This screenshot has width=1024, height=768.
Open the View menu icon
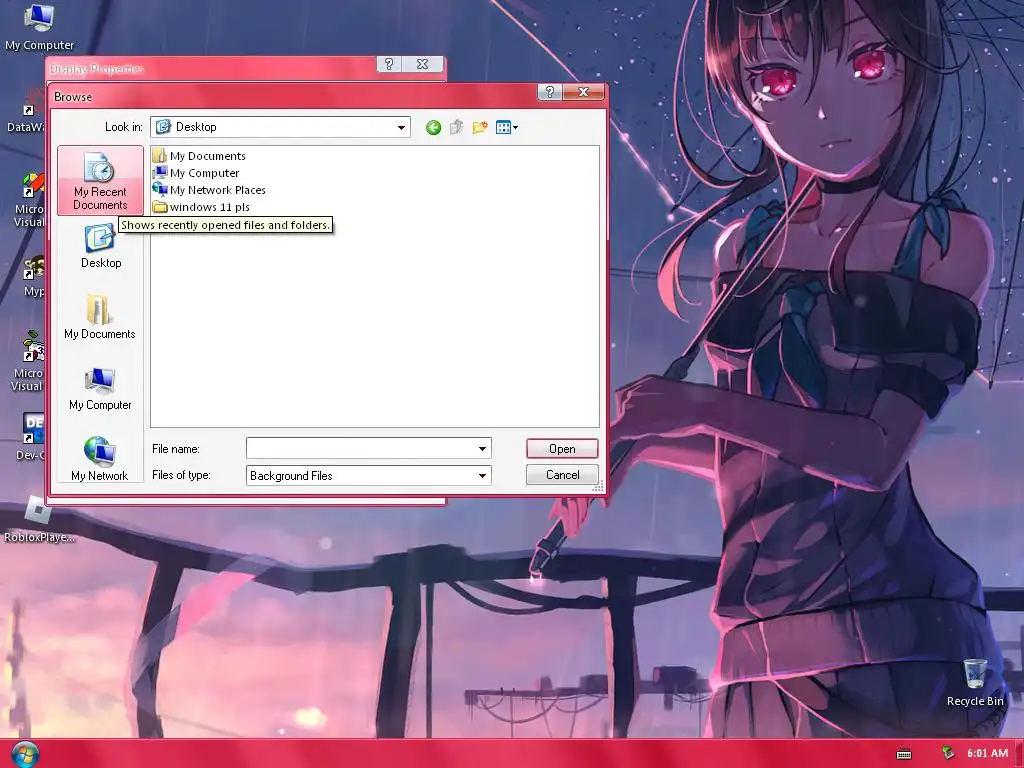tap(507, 127)
